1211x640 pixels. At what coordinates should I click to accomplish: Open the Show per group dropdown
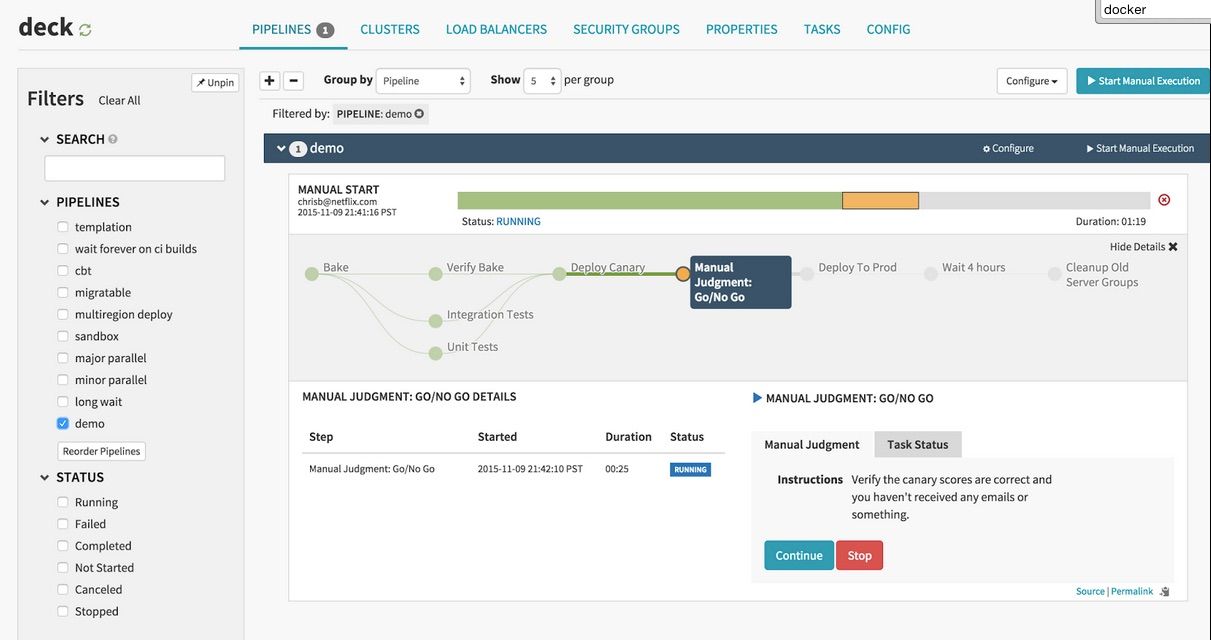(542, 81)
